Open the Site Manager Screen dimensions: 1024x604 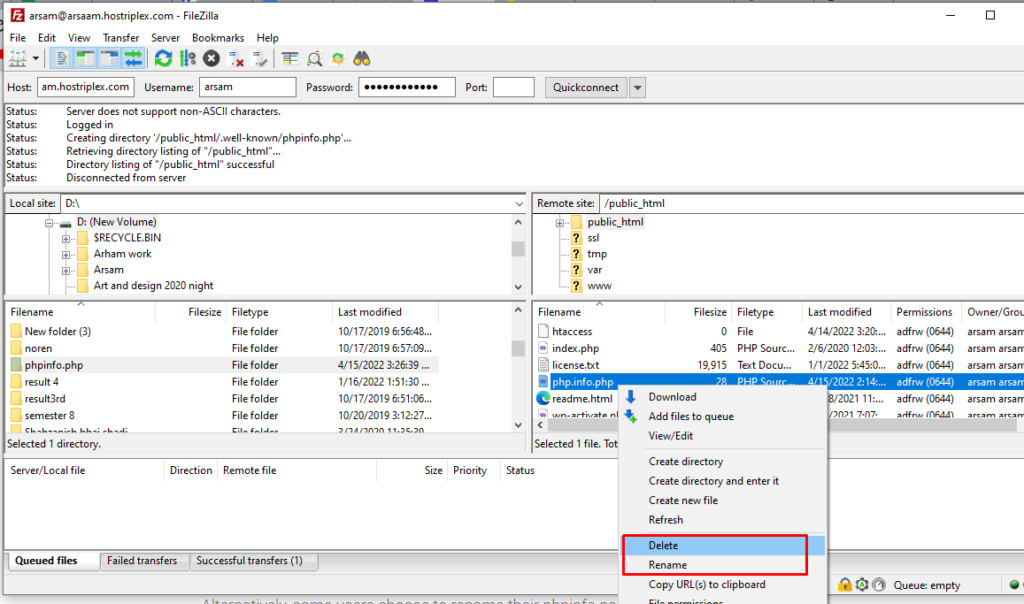click(18, 58)
